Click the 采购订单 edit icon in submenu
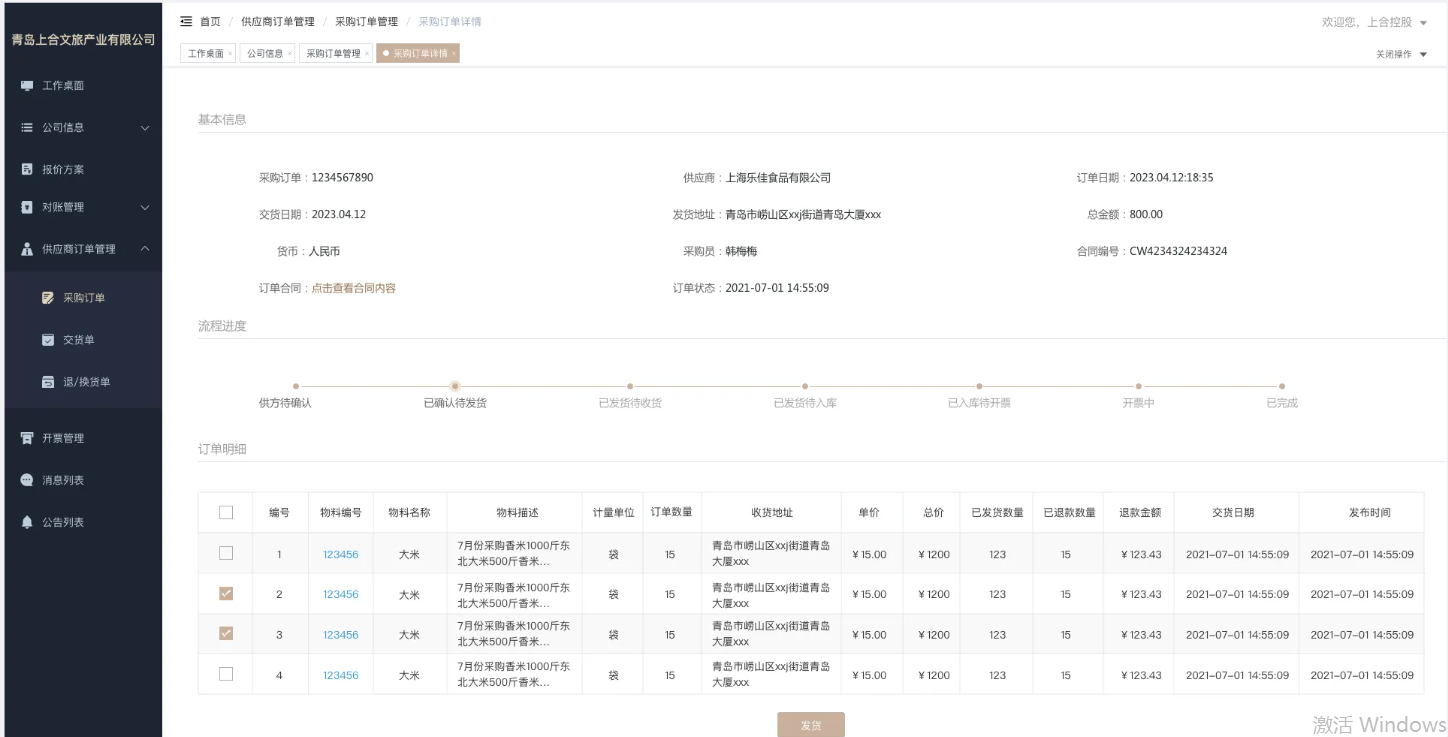Screen dimensions: 1448x737 [48, 298]
